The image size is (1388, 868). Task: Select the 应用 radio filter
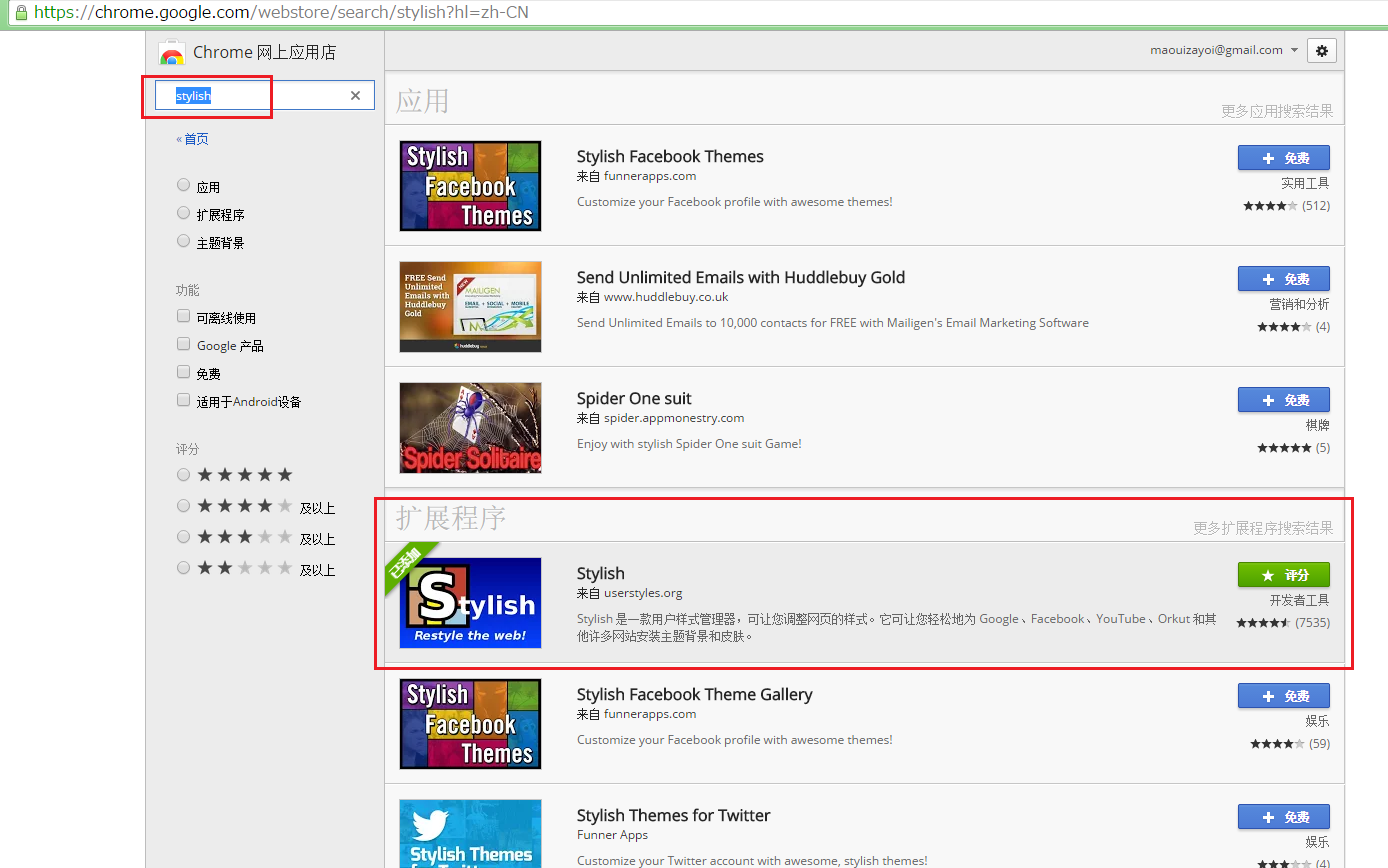[183, 185]
